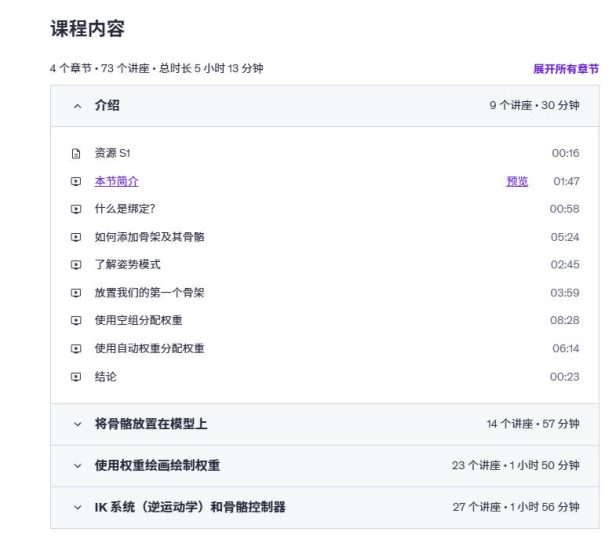This screenshot has width=616, height=550.
Task: Click the video icon beside 放置我们的第一个骨架
Action: (76, 293)
